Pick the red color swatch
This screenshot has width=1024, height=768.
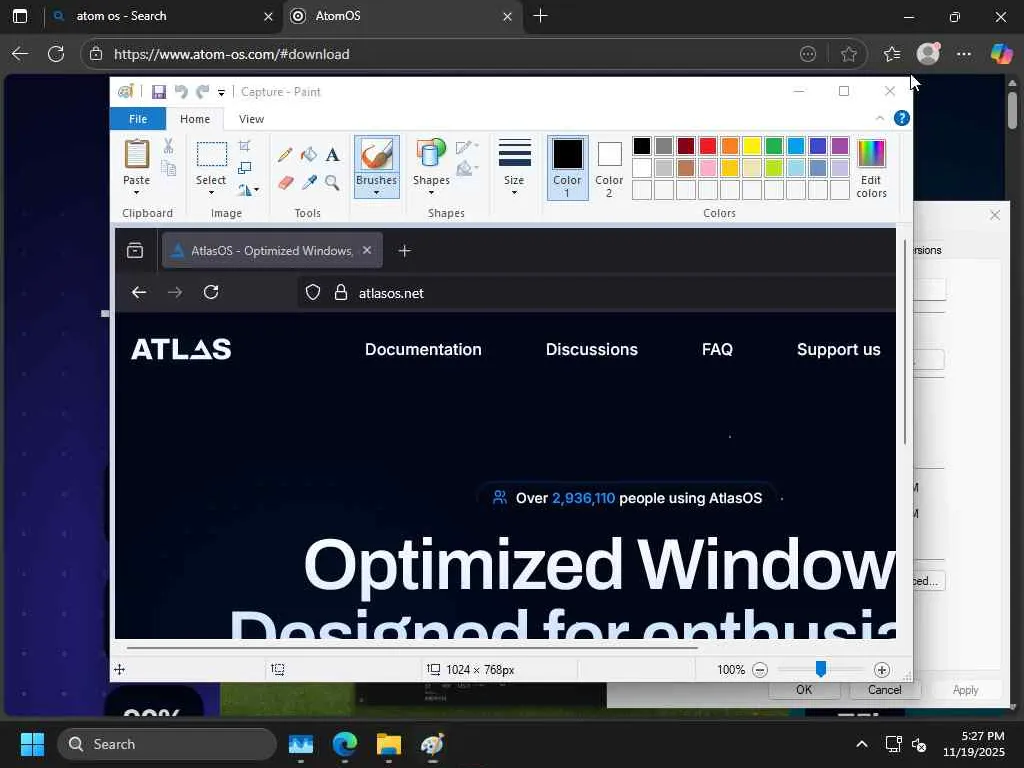(x=708, y=146)
